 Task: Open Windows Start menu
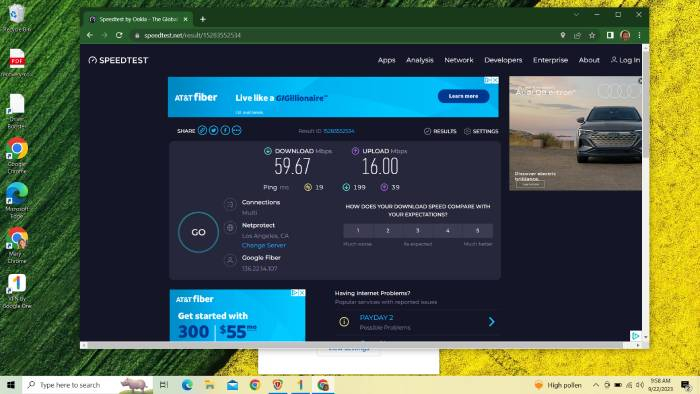11,385
